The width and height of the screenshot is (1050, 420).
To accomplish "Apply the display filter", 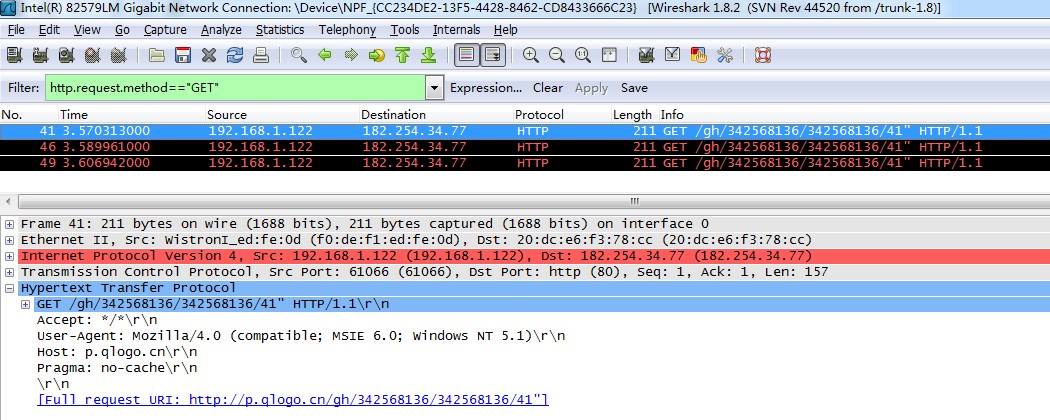I will coord(591,88).
